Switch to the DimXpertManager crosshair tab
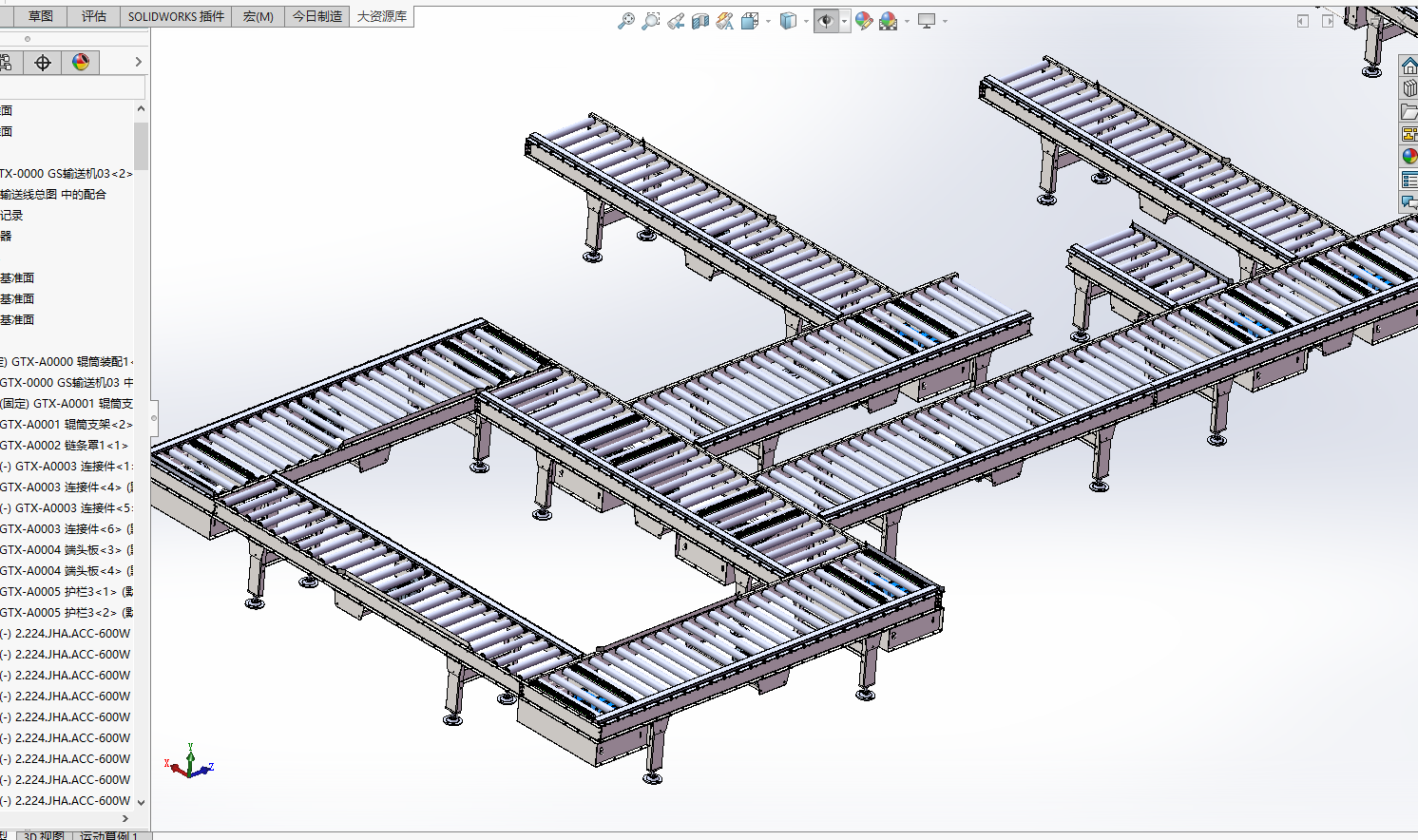 [x=43, y=63]
